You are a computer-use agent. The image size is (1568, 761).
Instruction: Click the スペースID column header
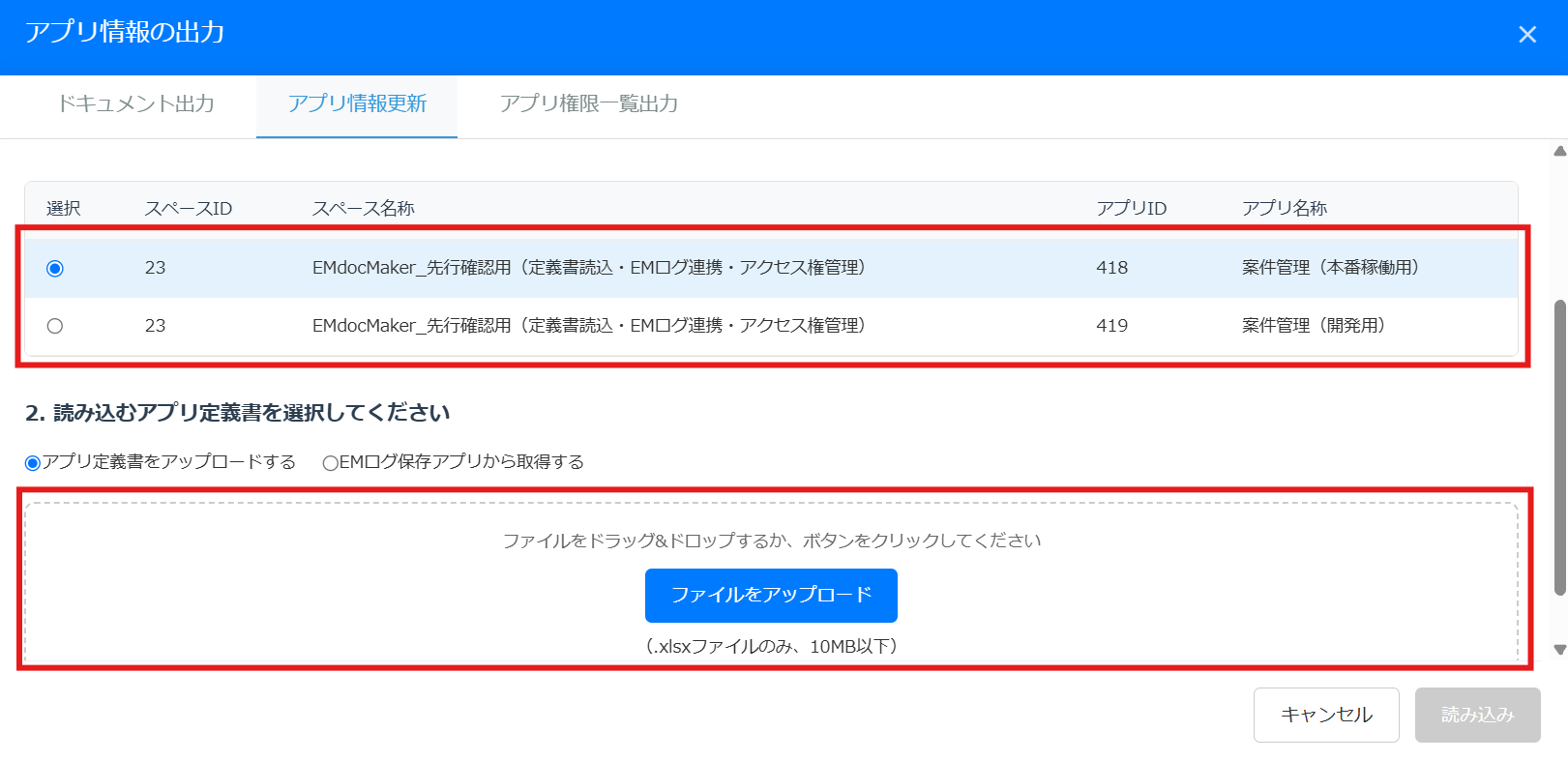click(189, 209)
